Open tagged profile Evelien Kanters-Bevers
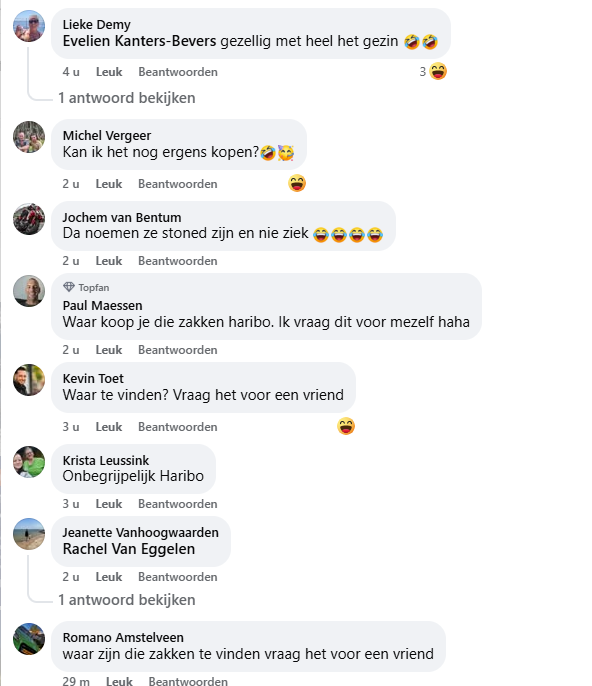 pos(139,41)
